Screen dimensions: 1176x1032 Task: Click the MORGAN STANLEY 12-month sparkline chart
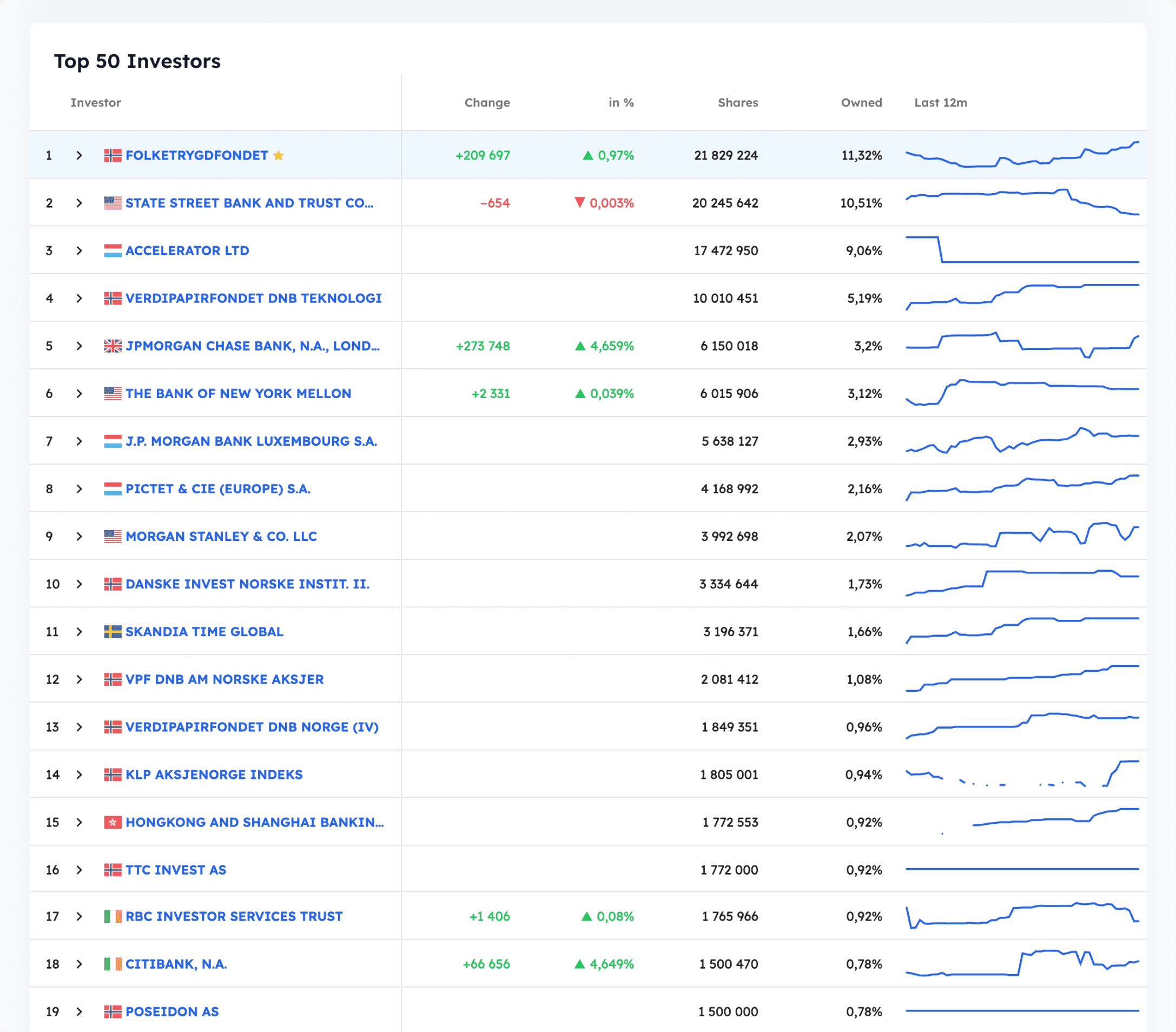pyautogui.click(x=1022, y=535)
